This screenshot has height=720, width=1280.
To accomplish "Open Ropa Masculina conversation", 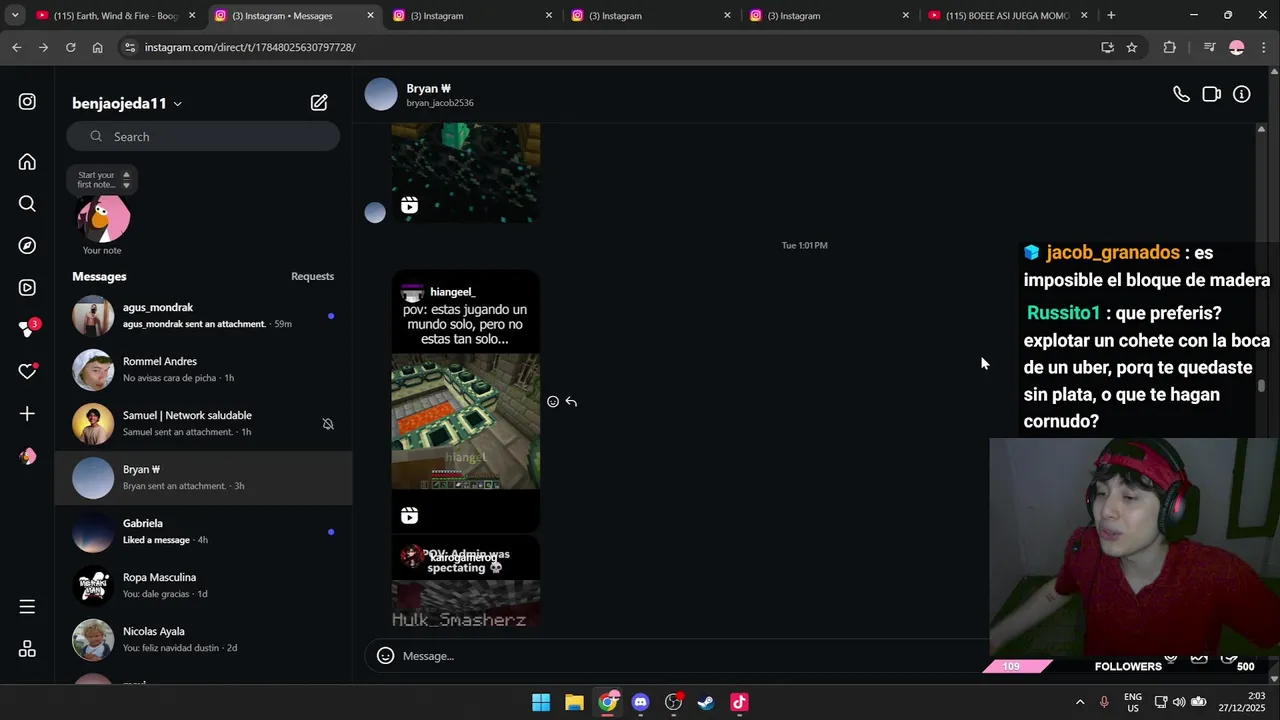I will pos(203,586).
